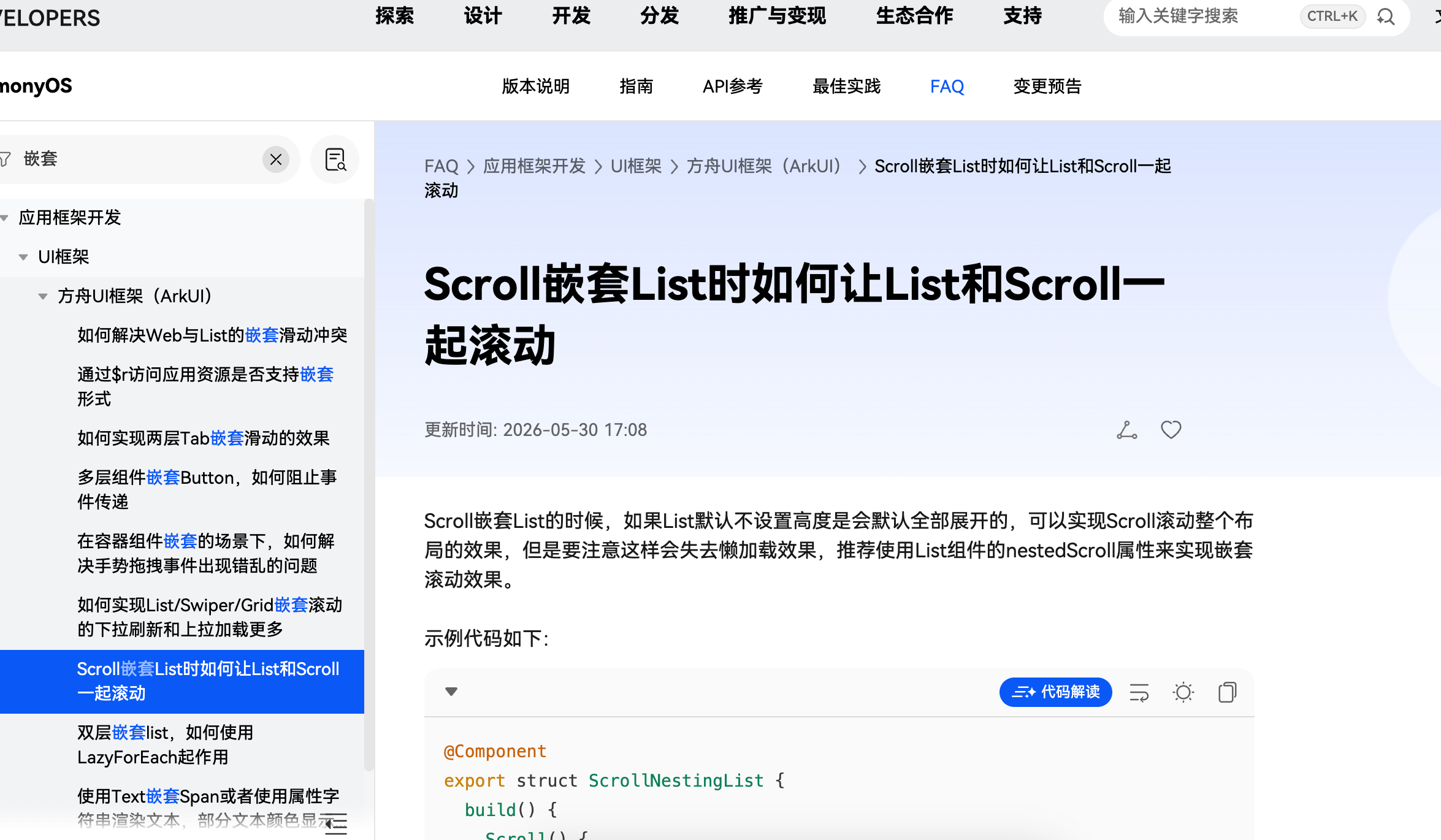1441x840 pixels.
Task: Open 如何实现两层Tab嵌套滑动的效果
Action: pyautogui.click(x=204, y=438)
